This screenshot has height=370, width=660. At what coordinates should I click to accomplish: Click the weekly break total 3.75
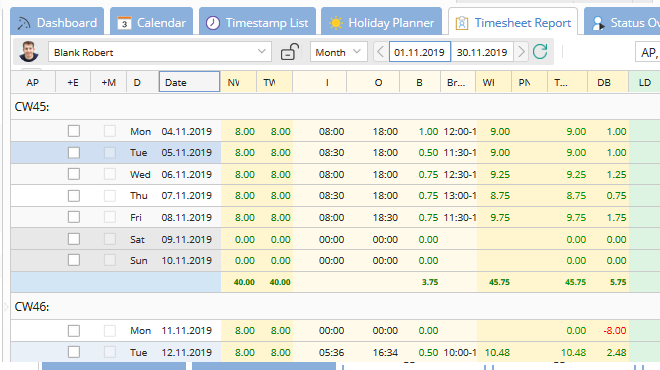[430, 282]
